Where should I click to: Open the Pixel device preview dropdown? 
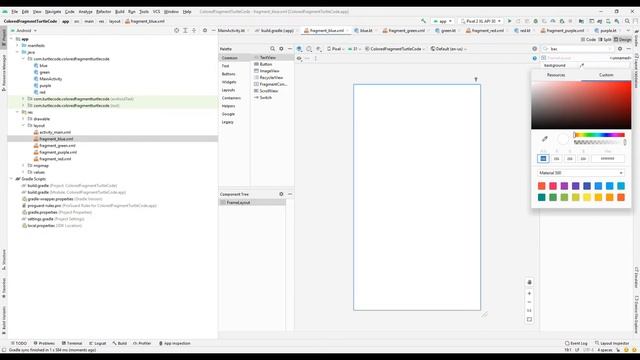tap(335, 49)
